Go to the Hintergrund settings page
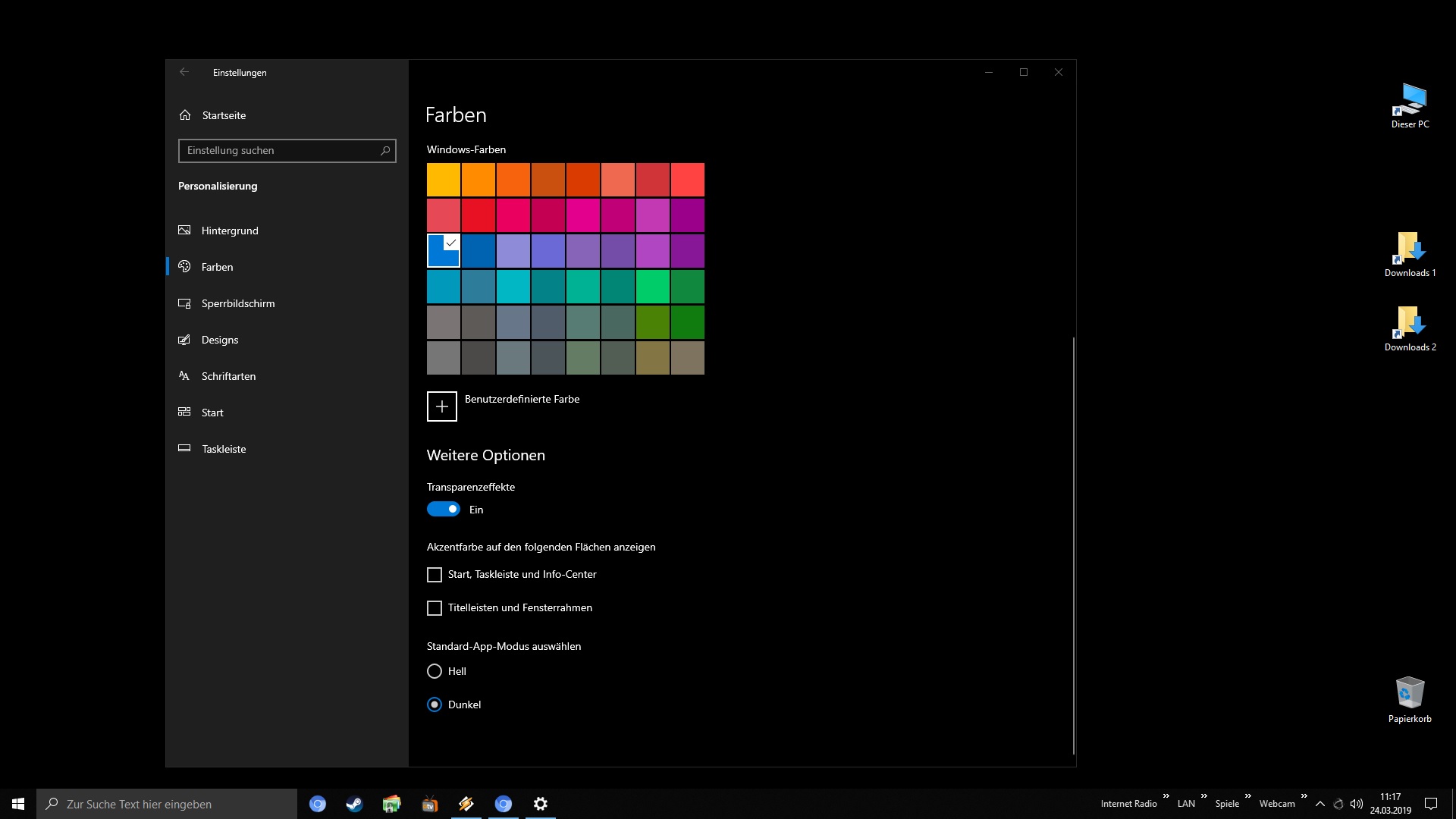Screen dimensions: 1456x819 (x=230, y=231)
